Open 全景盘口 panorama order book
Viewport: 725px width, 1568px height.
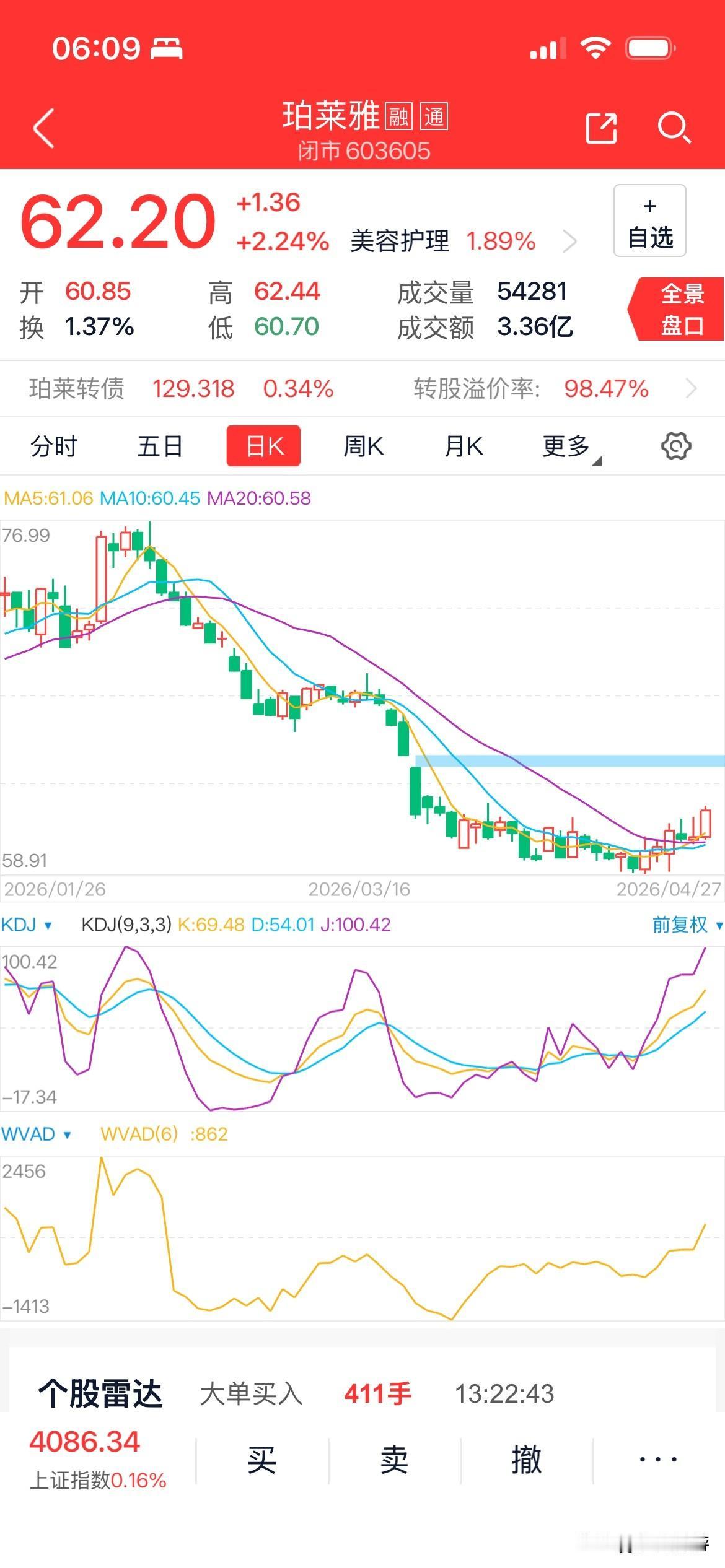click(677, 309)
